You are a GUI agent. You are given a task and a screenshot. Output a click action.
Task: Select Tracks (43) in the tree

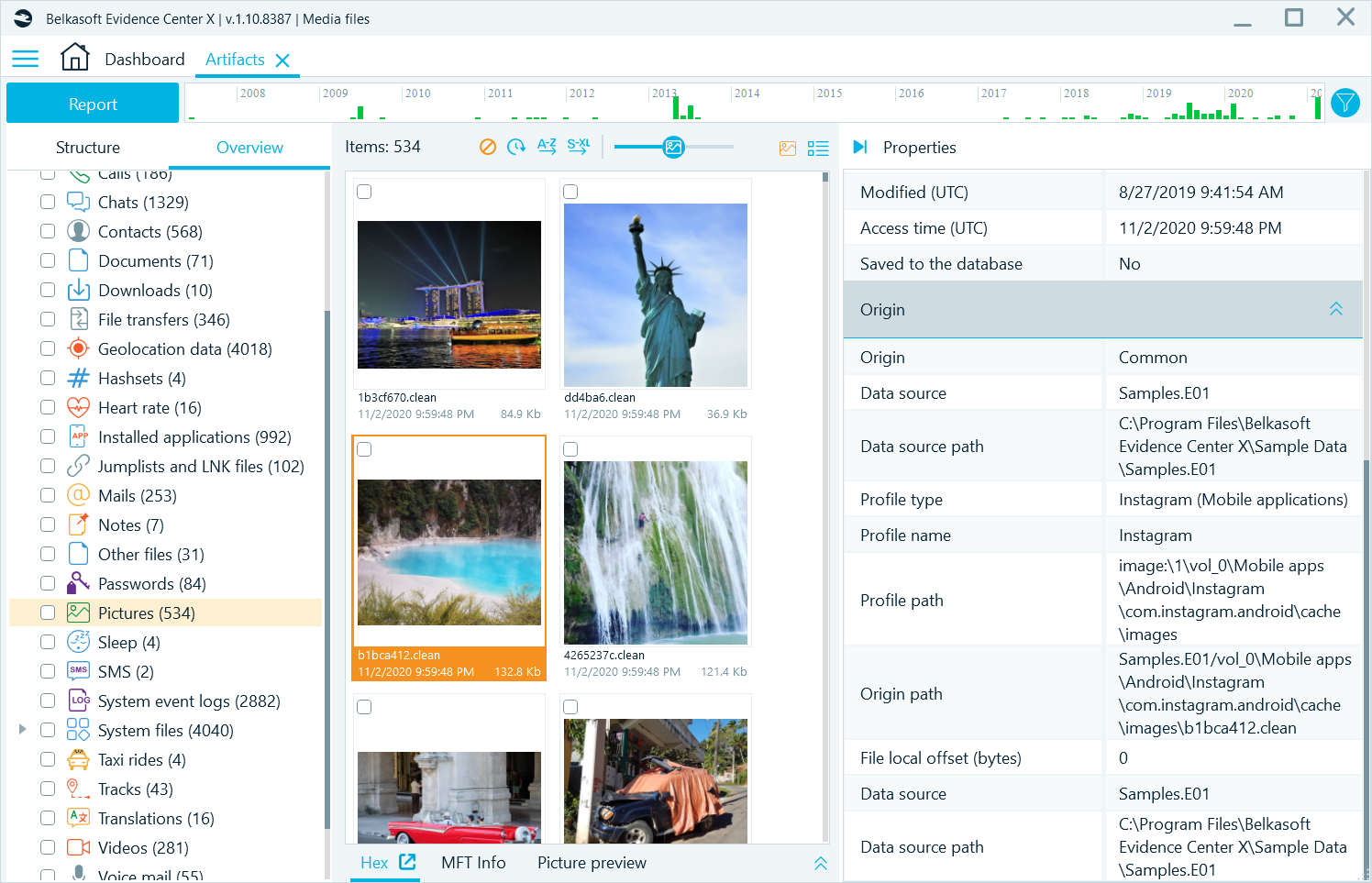pyautogui.click(x=136, y=789)
